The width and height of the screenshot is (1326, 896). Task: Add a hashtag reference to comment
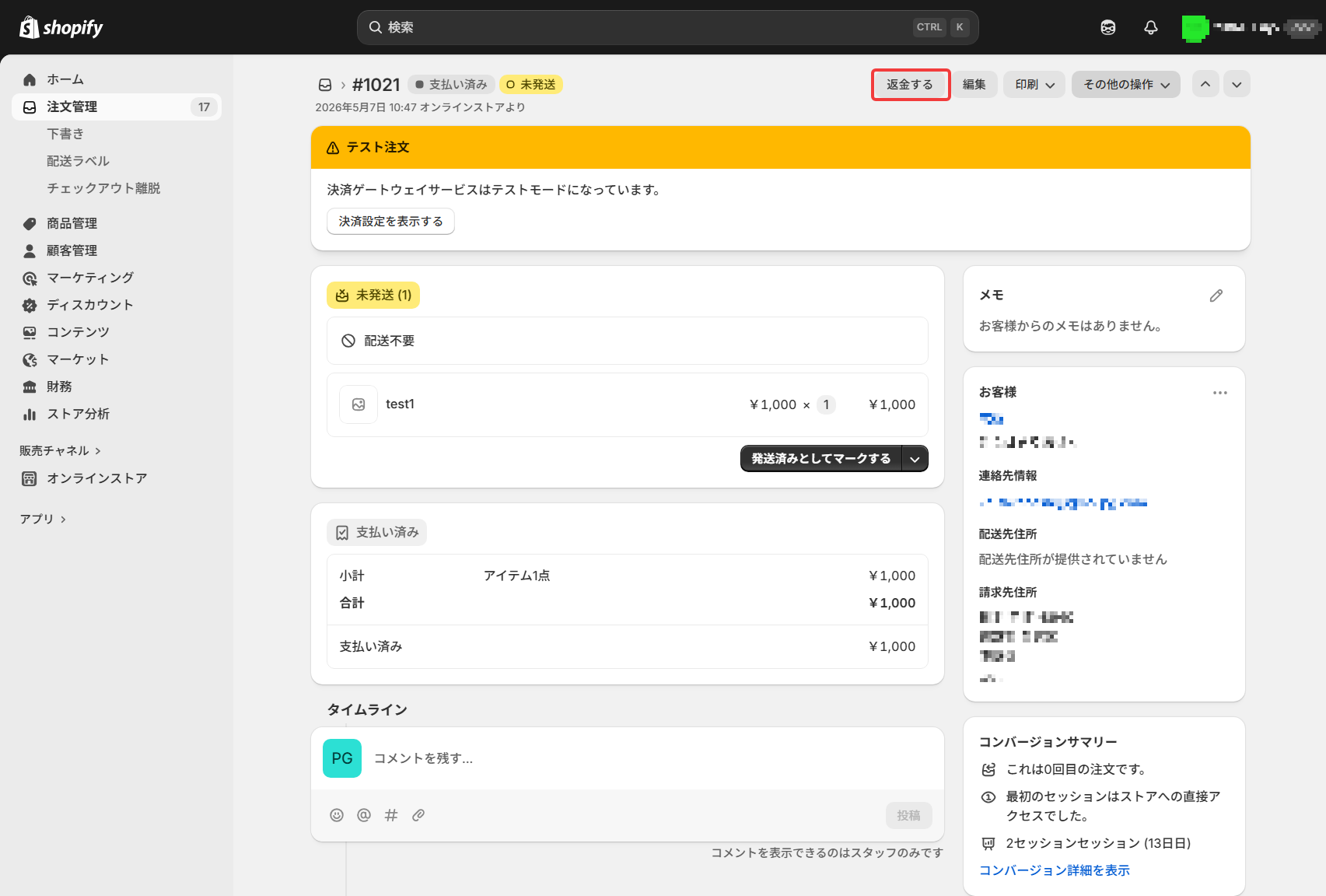[391, 815]
